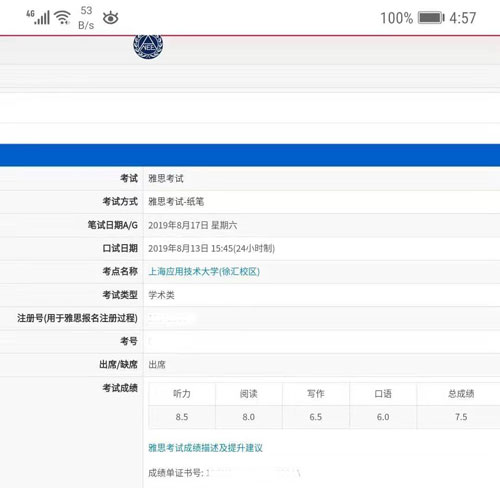
Task: Select the writing score 6.5
Action: coord(316,417)
